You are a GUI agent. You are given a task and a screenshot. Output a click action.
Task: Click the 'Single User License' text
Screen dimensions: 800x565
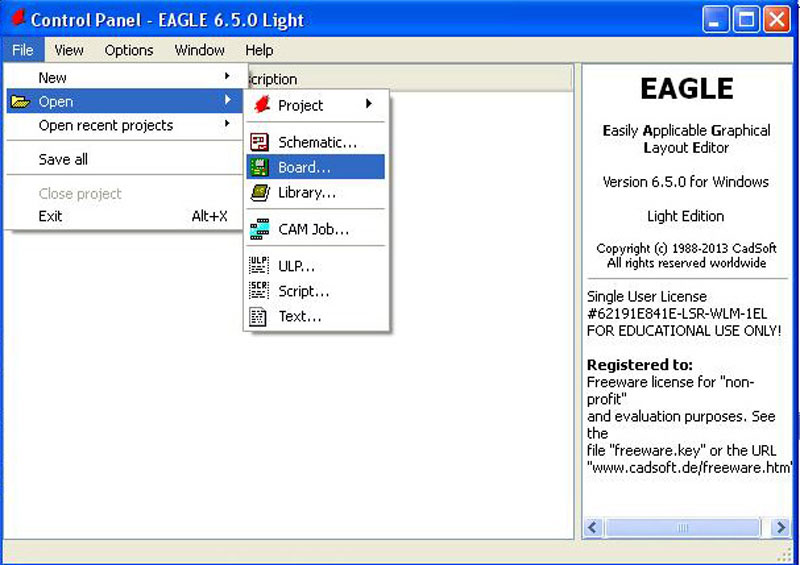pyautogui.click(x=646, y=297)
